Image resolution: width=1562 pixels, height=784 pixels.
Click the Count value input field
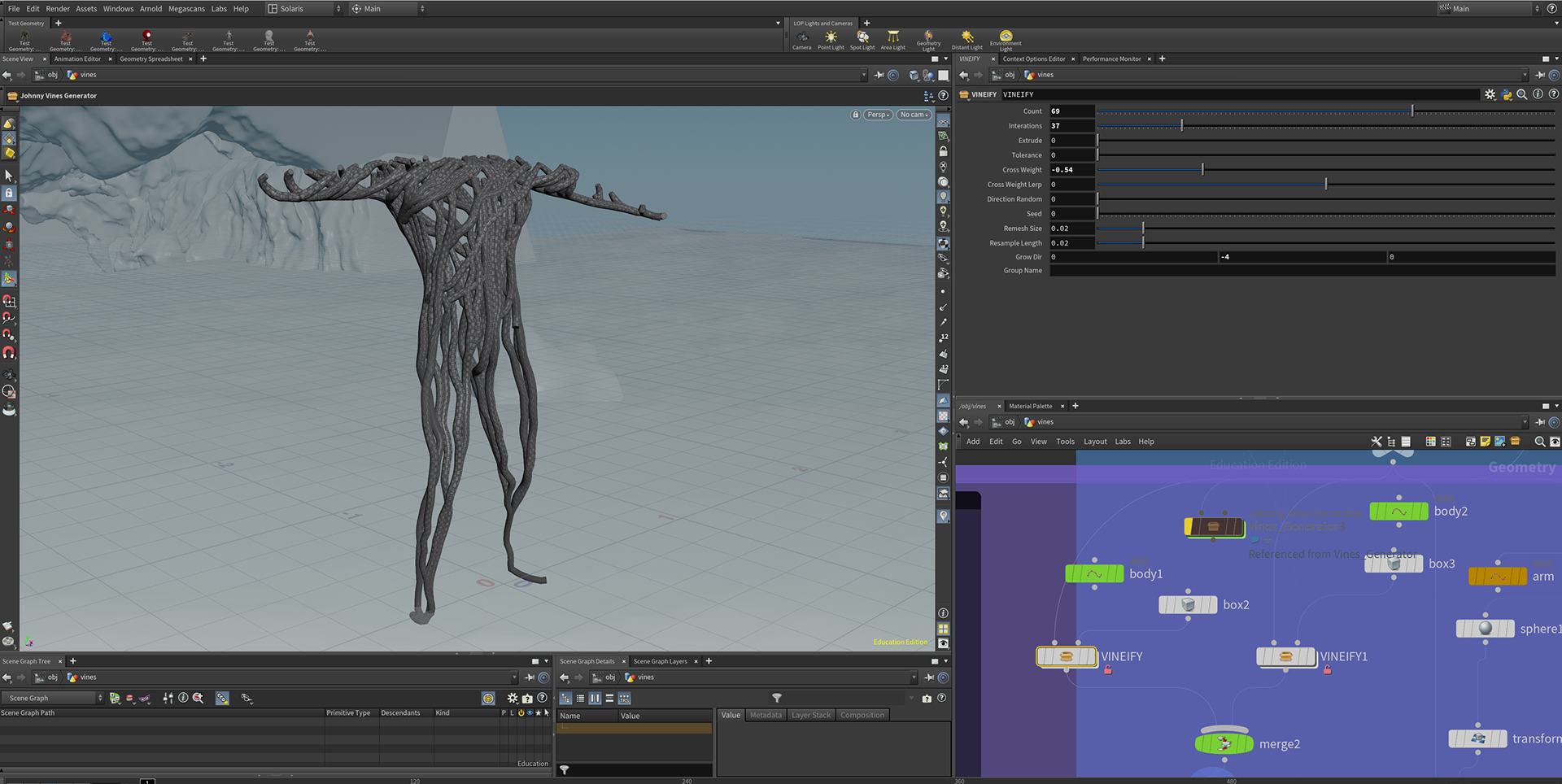tap(1071, 111)
